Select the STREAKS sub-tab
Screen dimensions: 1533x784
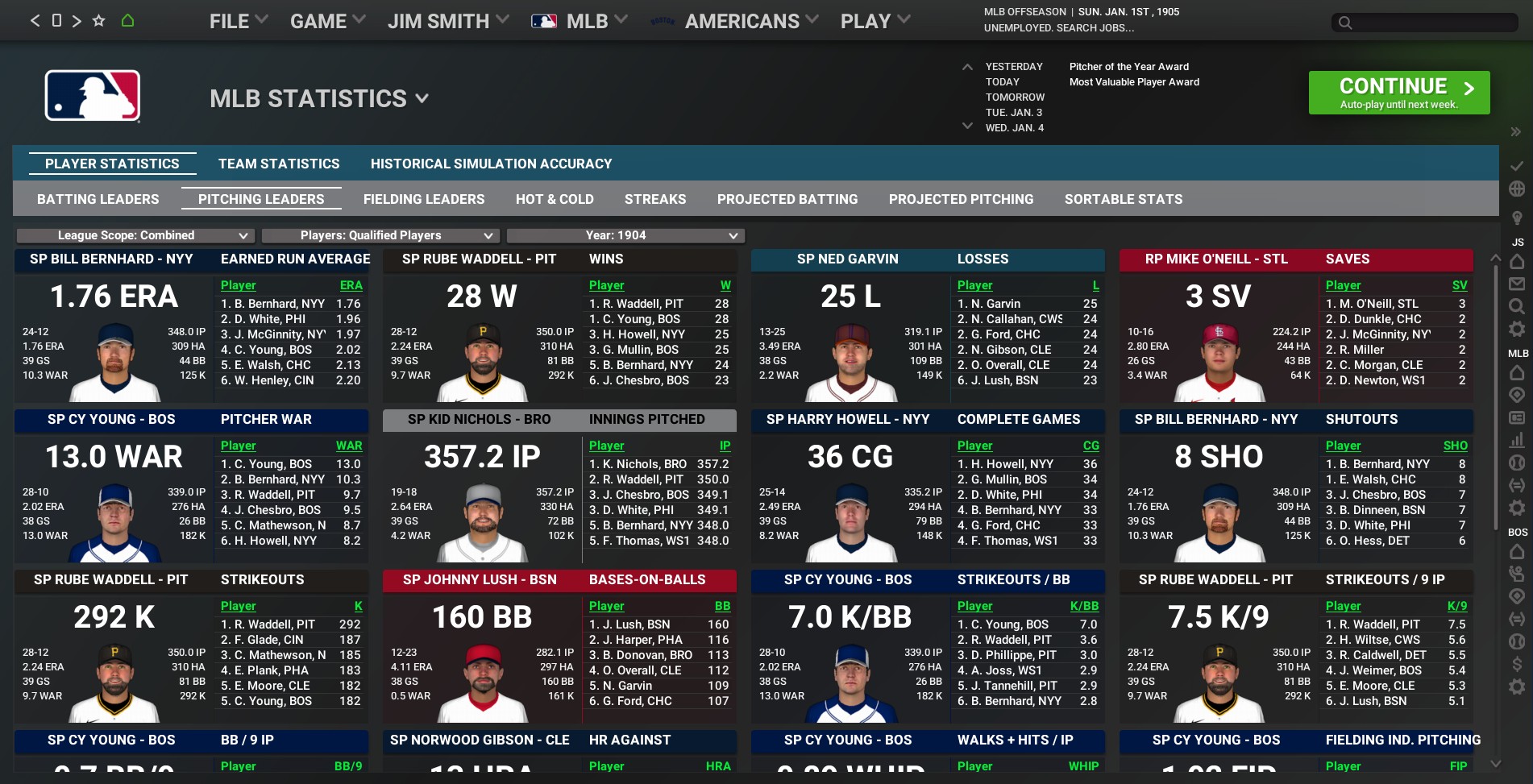coord(655,199)
